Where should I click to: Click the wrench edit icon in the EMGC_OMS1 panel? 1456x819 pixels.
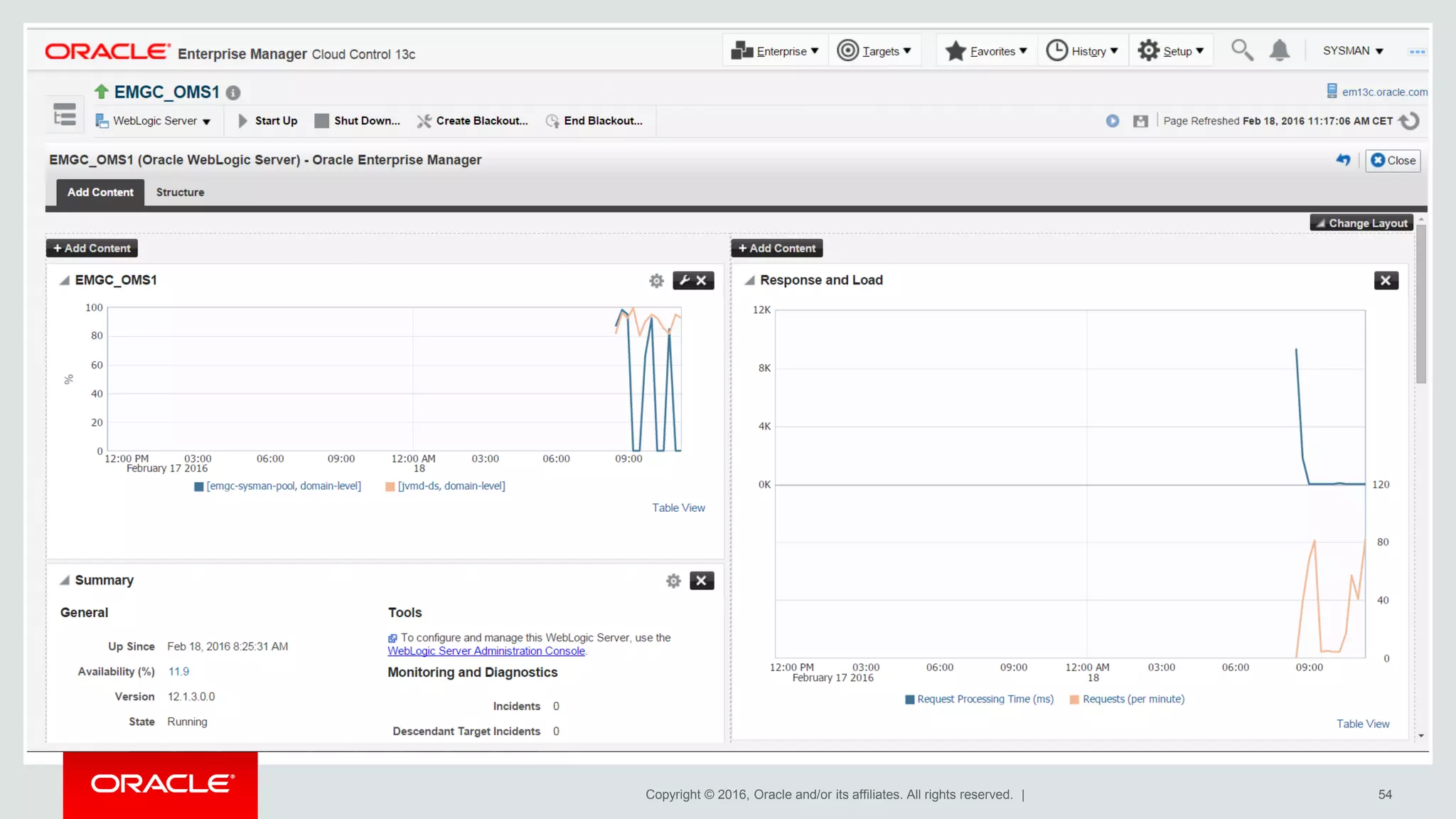tap(684, 280)
